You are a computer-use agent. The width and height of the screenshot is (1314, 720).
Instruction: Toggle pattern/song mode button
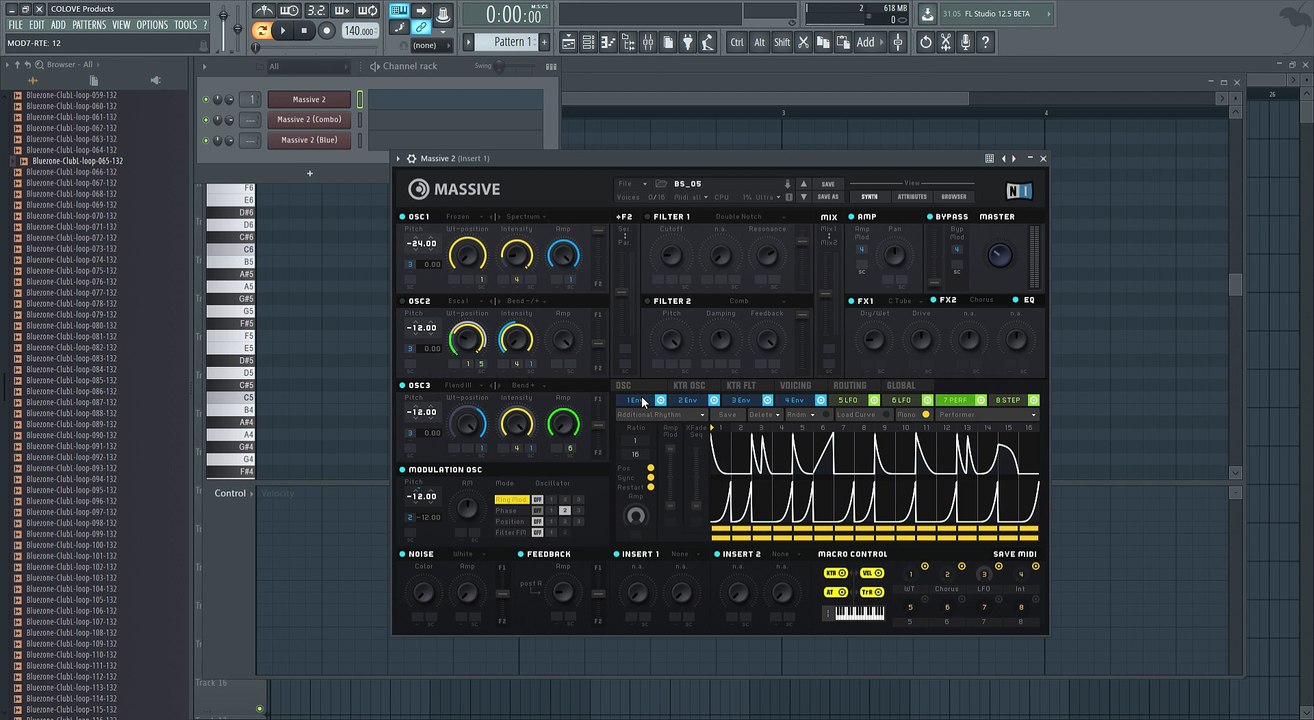(261, 31)
